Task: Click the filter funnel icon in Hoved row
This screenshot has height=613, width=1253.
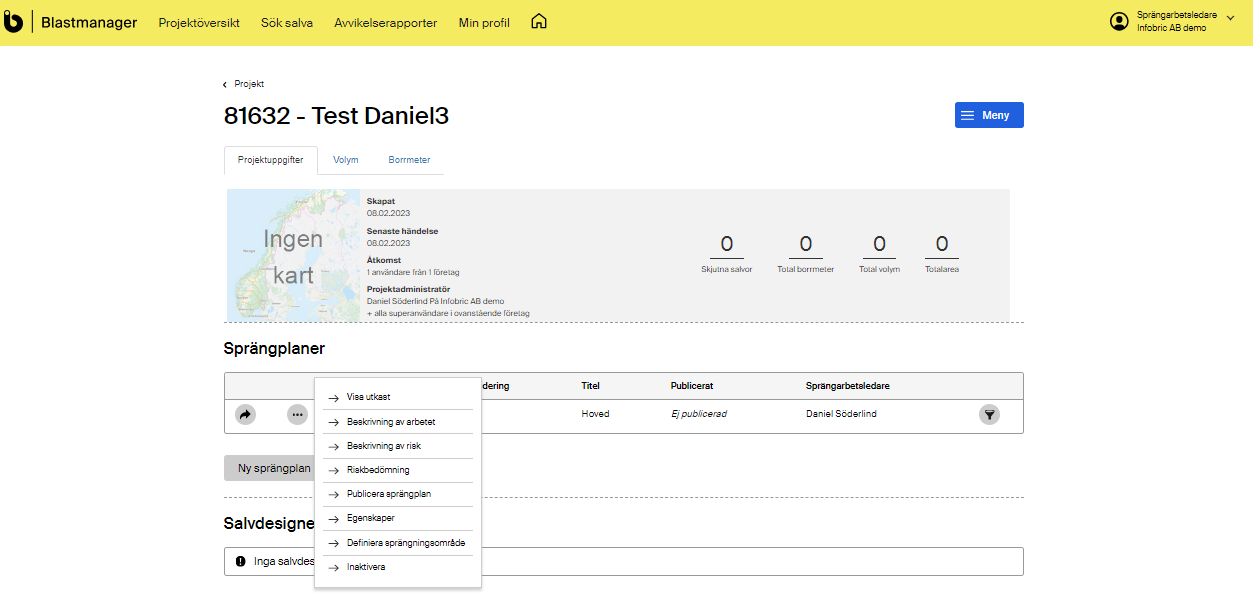Action: [989, 414]
